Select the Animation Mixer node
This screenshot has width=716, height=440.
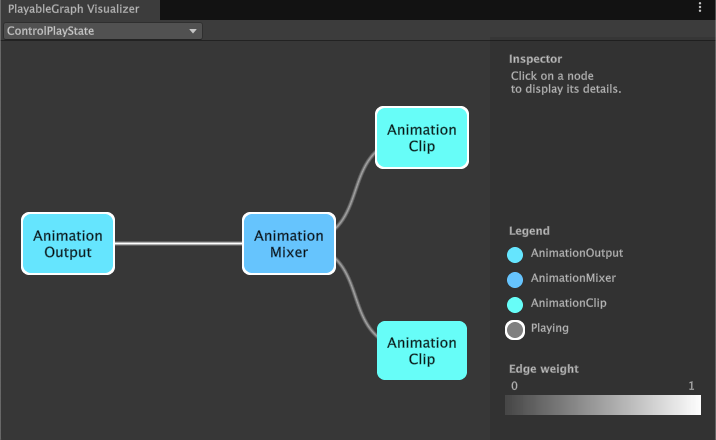[289, 244]
